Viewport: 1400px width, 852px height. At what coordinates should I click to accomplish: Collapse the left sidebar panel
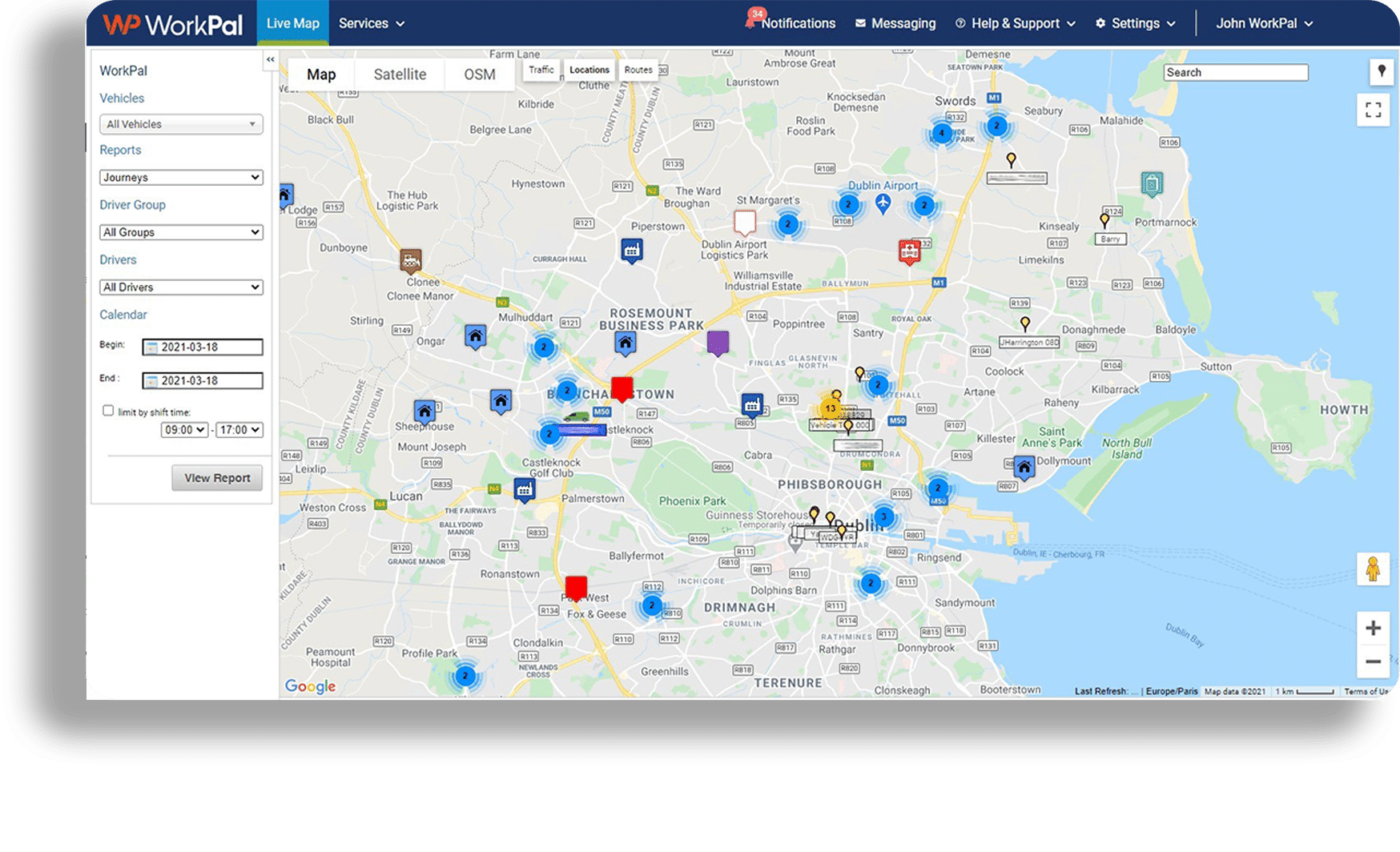point(270,60)
